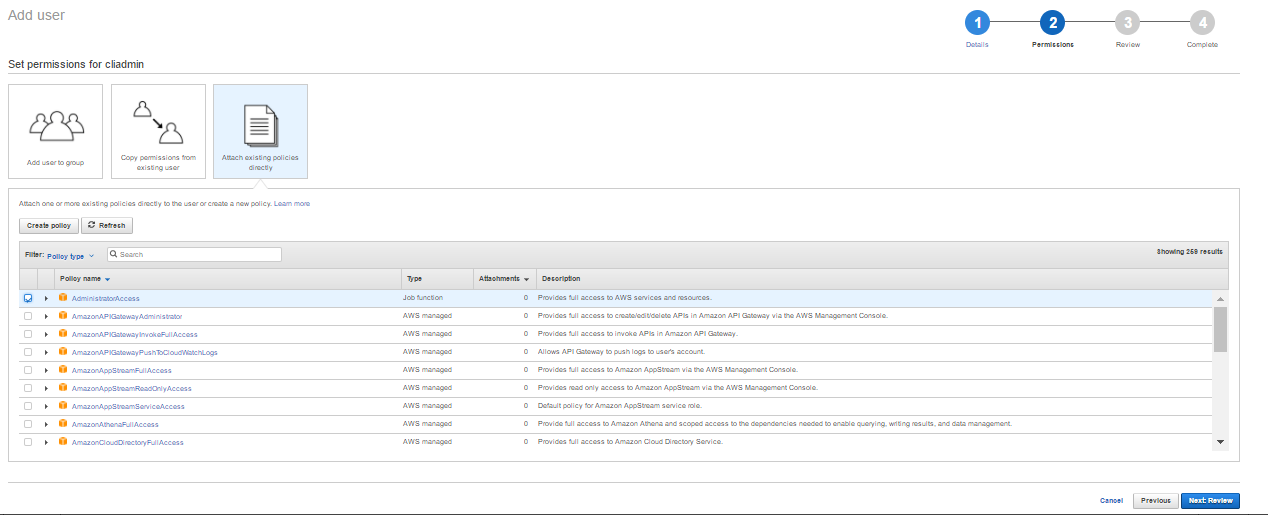Expand the AmazonAppStreamServiceAccess row arrow
Image resolution: width=1268 pixels, height=515 pixels.
46,406
